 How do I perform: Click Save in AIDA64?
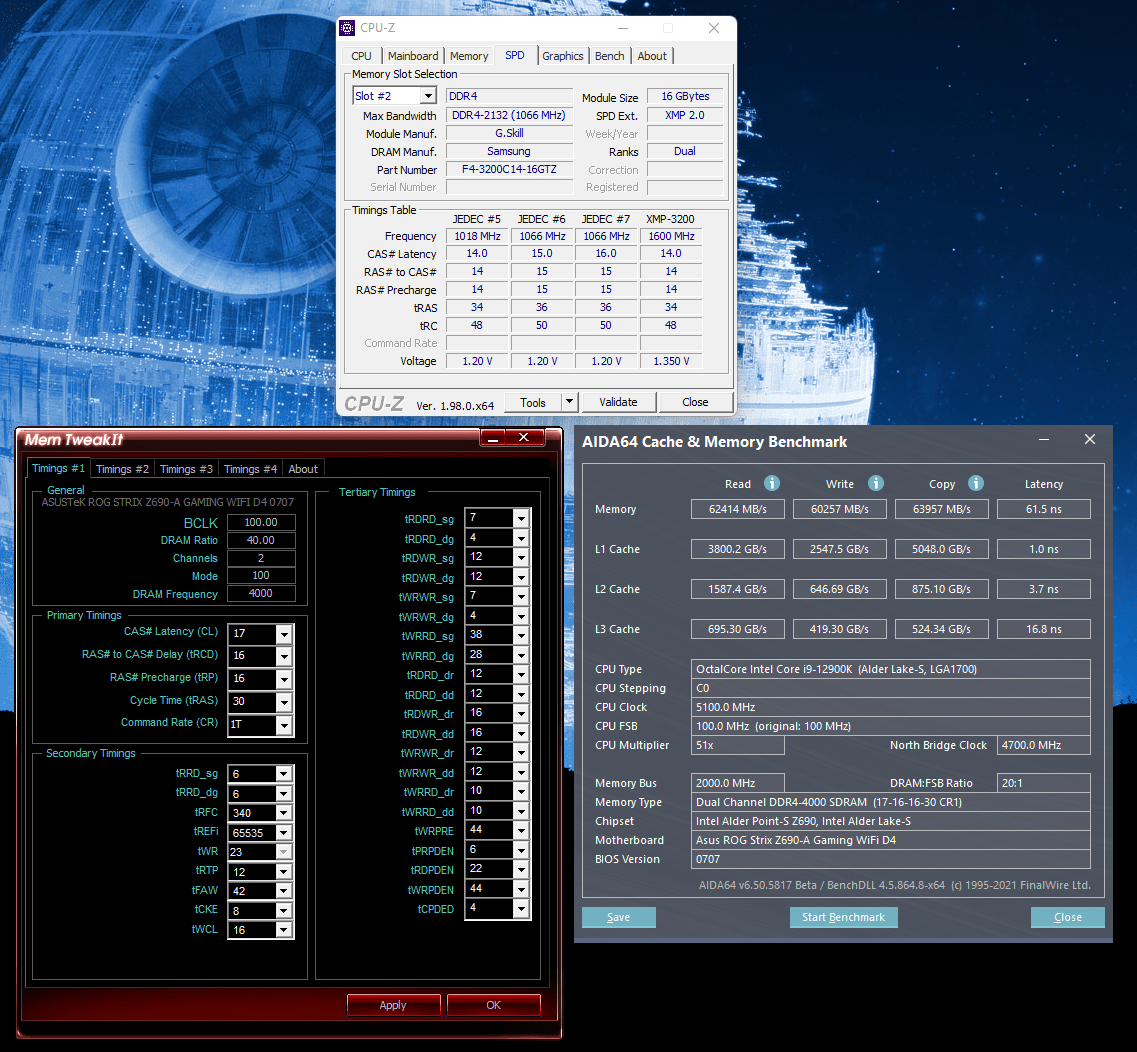pyautogui.click(x=619, y=917)
